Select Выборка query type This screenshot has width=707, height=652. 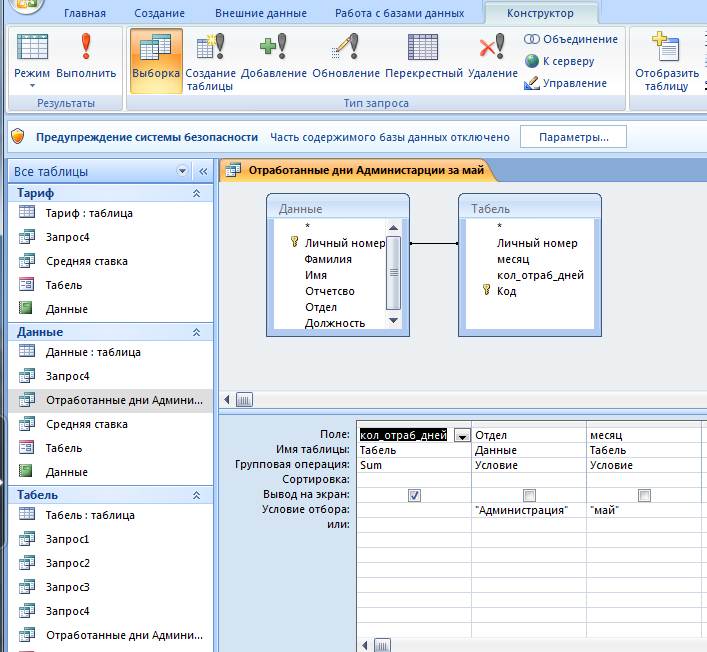pyautogui.click(x=156, y=61)
